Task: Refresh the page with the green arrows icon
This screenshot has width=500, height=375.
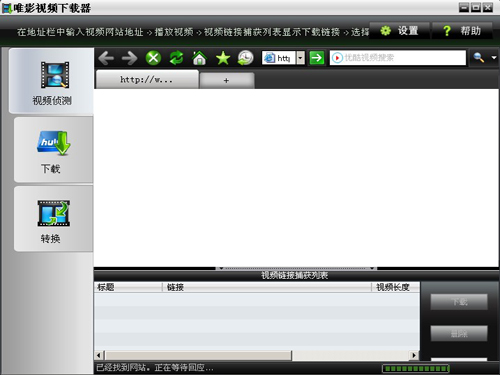Action: (176, 58)
